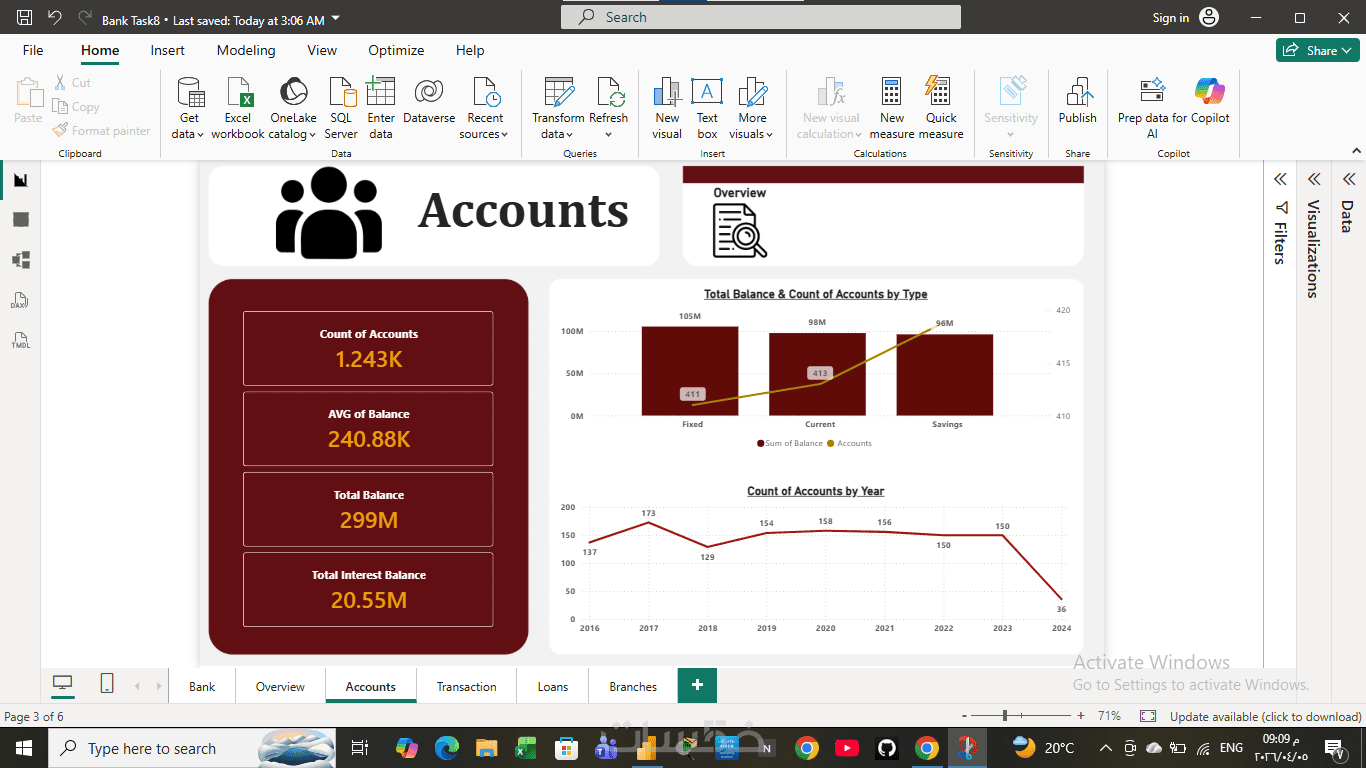
Task: Select the Fixed bar in the chart
Action: coord(690,370)
